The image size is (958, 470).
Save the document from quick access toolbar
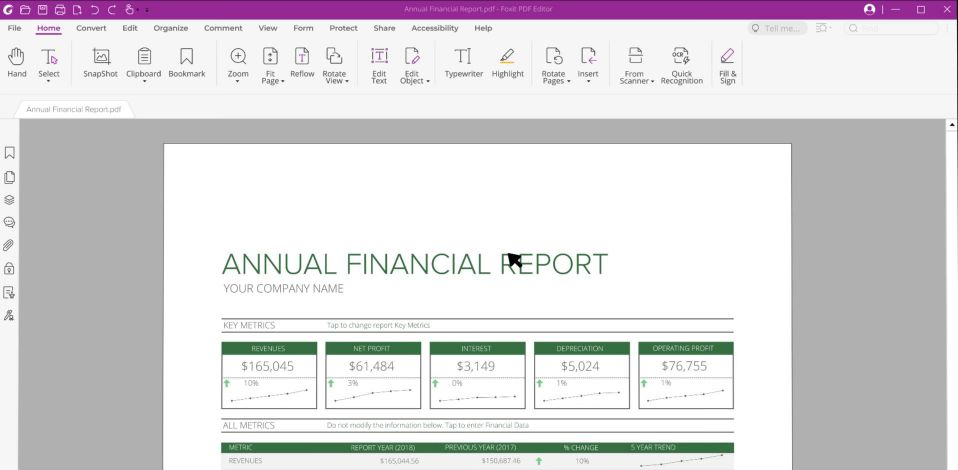[x=42, y=10]
